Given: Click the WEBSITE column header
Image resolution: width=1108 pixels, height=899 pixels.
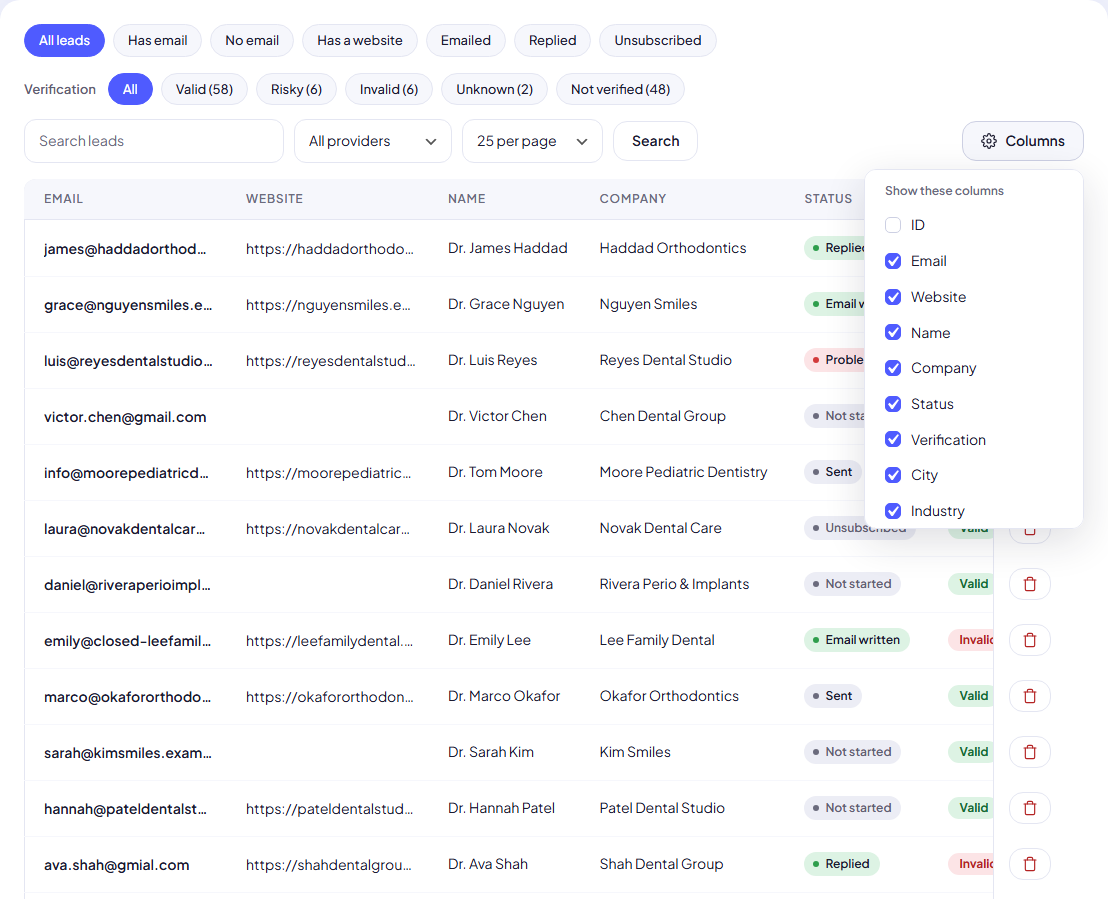Looking at the screenshot, I should [x=274, y=199].
